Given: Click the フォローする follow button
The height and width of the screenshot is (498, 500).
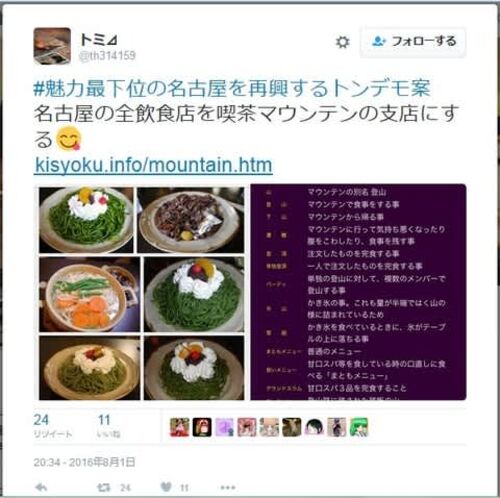Looking at the screenshot, I should 413,42.
